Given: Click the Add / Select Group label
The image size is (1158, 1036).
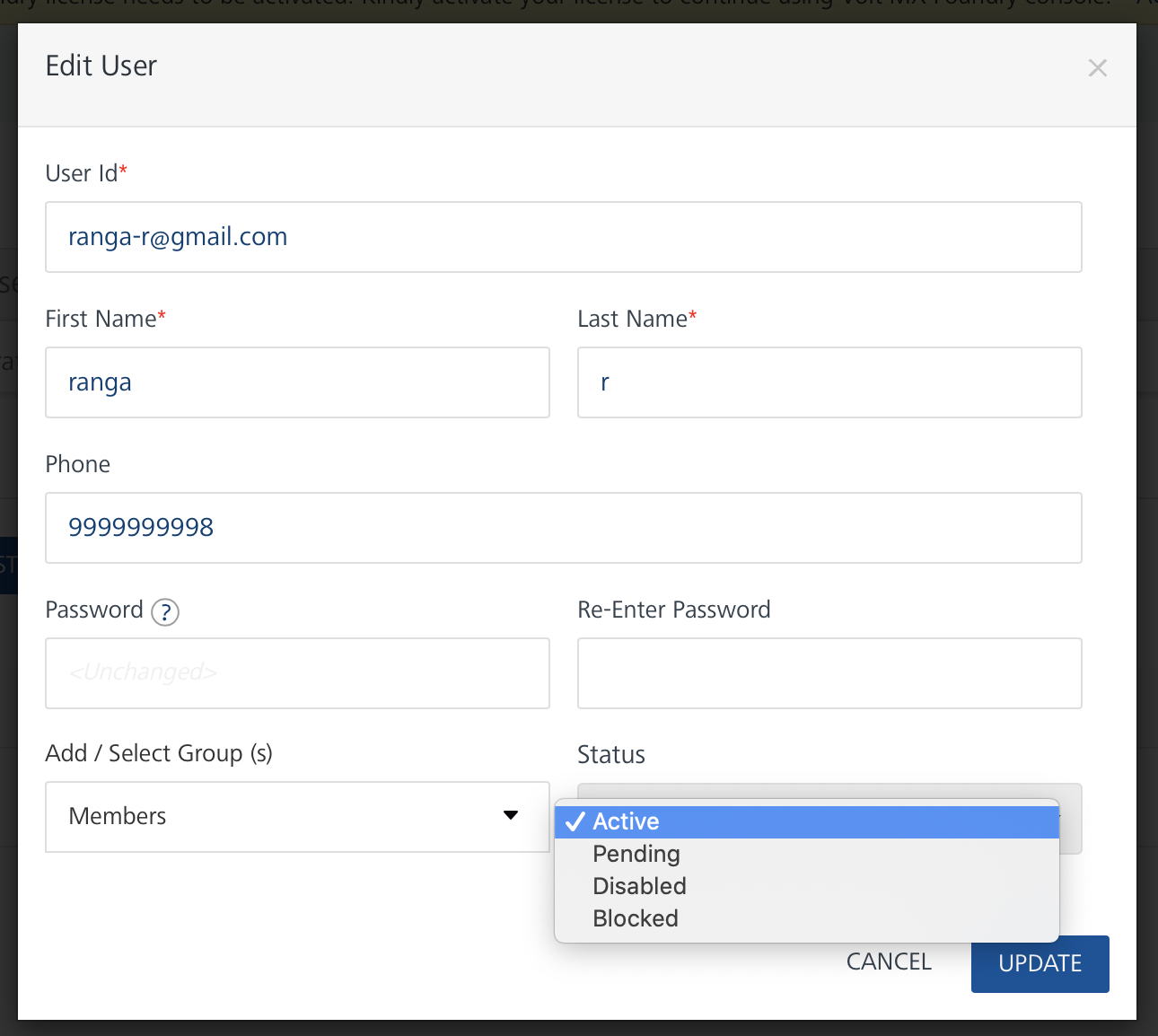Looking at the screenshot, I should [159, 753].
